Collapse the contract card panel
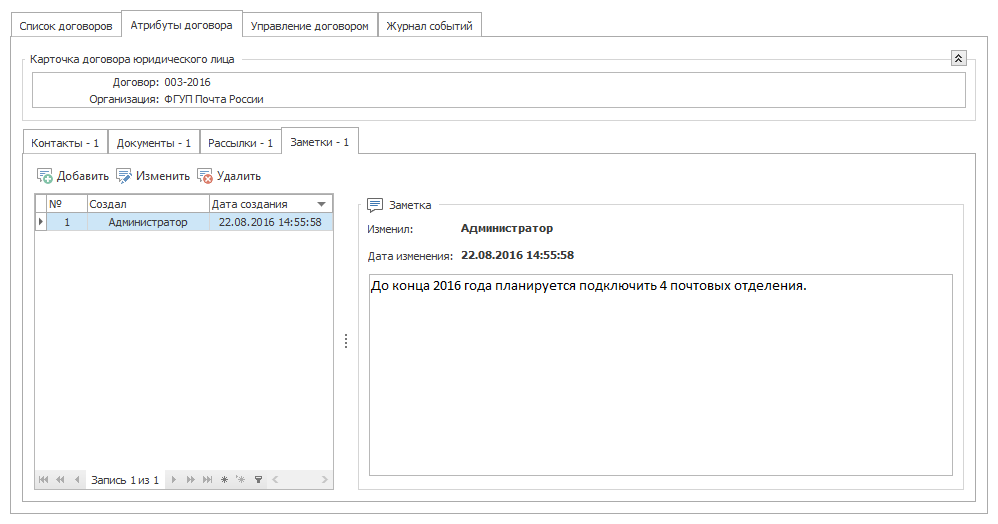 959,58
